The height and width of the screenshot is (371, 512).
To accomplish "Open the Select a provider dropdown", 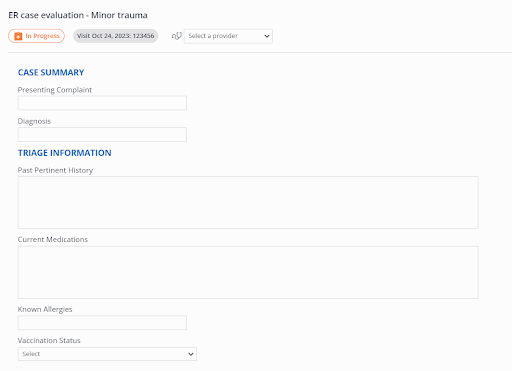I will [228, 36].
